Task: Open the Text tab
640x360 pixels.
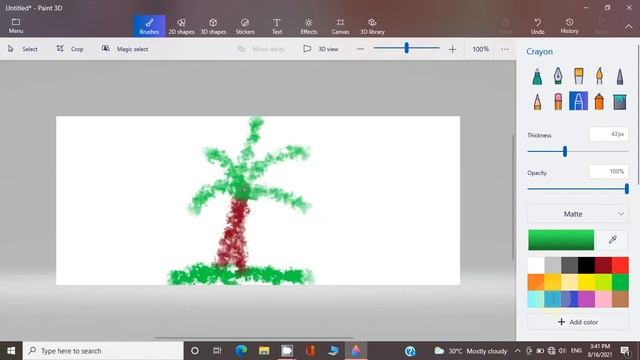Action: pos(277,26)
